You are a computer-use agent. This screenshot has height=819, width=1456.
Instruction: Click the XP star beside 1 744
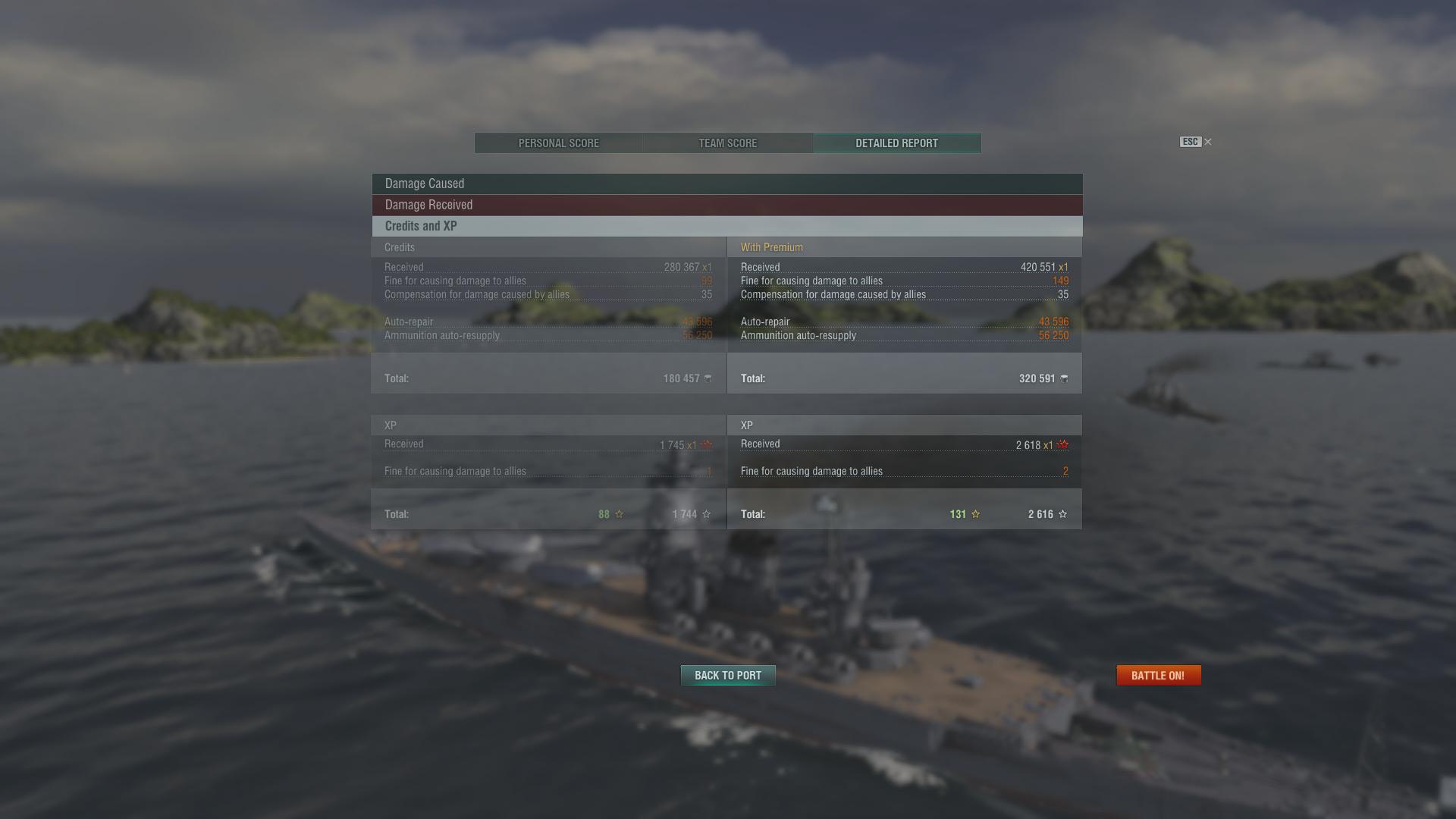pos(707,514)
